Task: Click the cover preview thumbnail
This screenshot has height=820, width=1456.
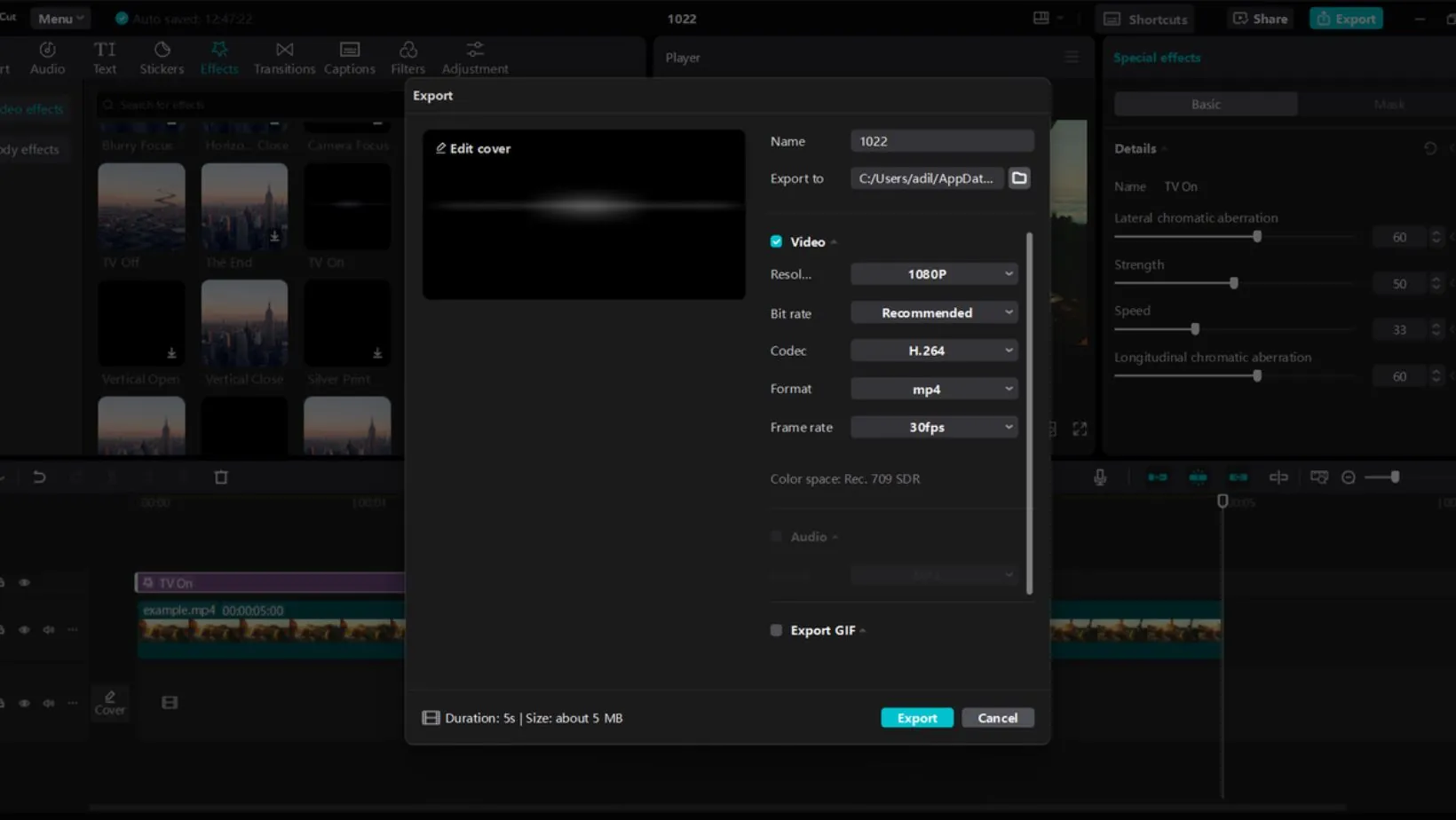Action: [584, 215]
